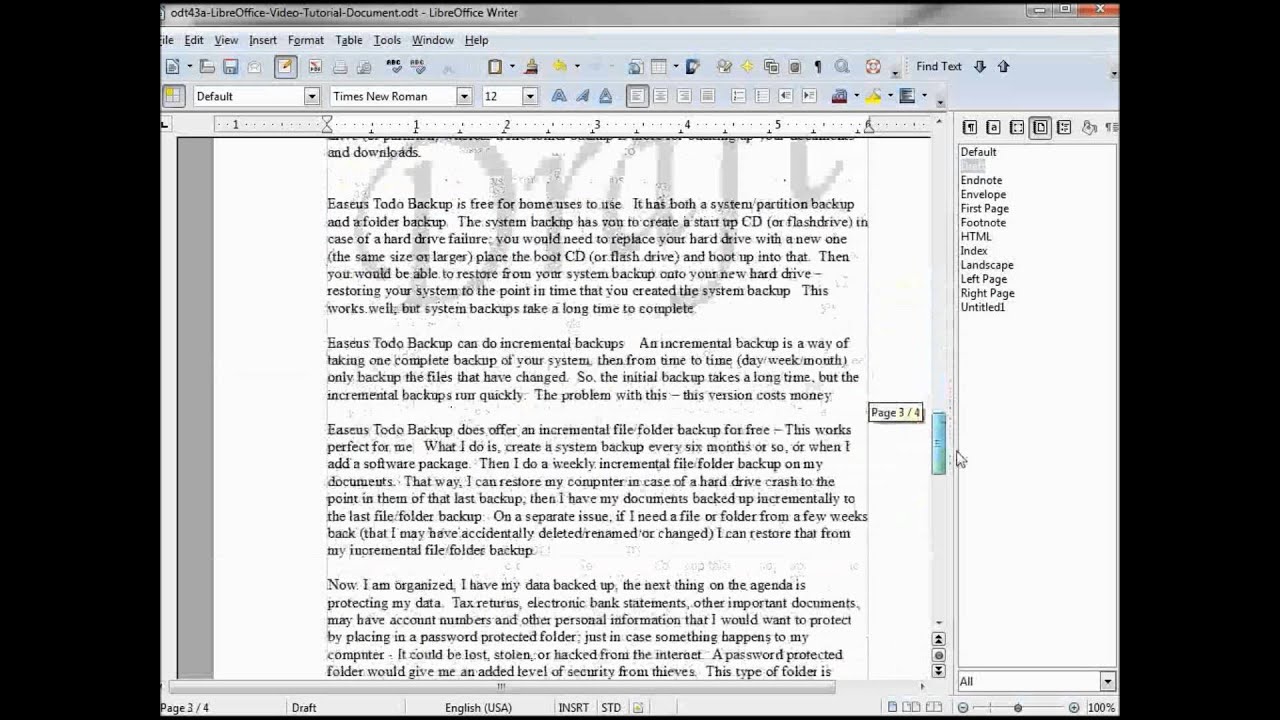Select First Page style entry
The height and width of the screenshot is (720, 1280).
click(985, 209)
